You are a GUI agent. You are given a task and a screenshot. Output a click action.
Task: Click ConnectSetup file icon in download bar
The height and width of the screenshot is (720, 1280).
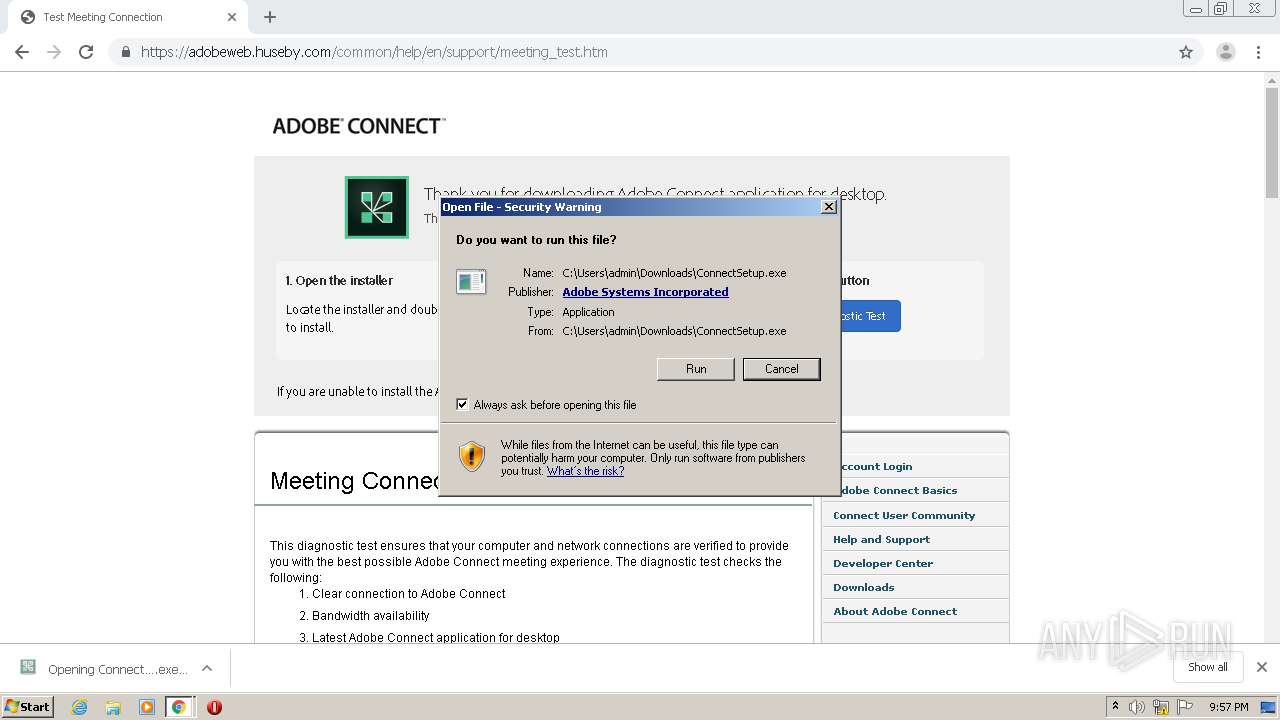pyautogui.click(x=28, y=668)
